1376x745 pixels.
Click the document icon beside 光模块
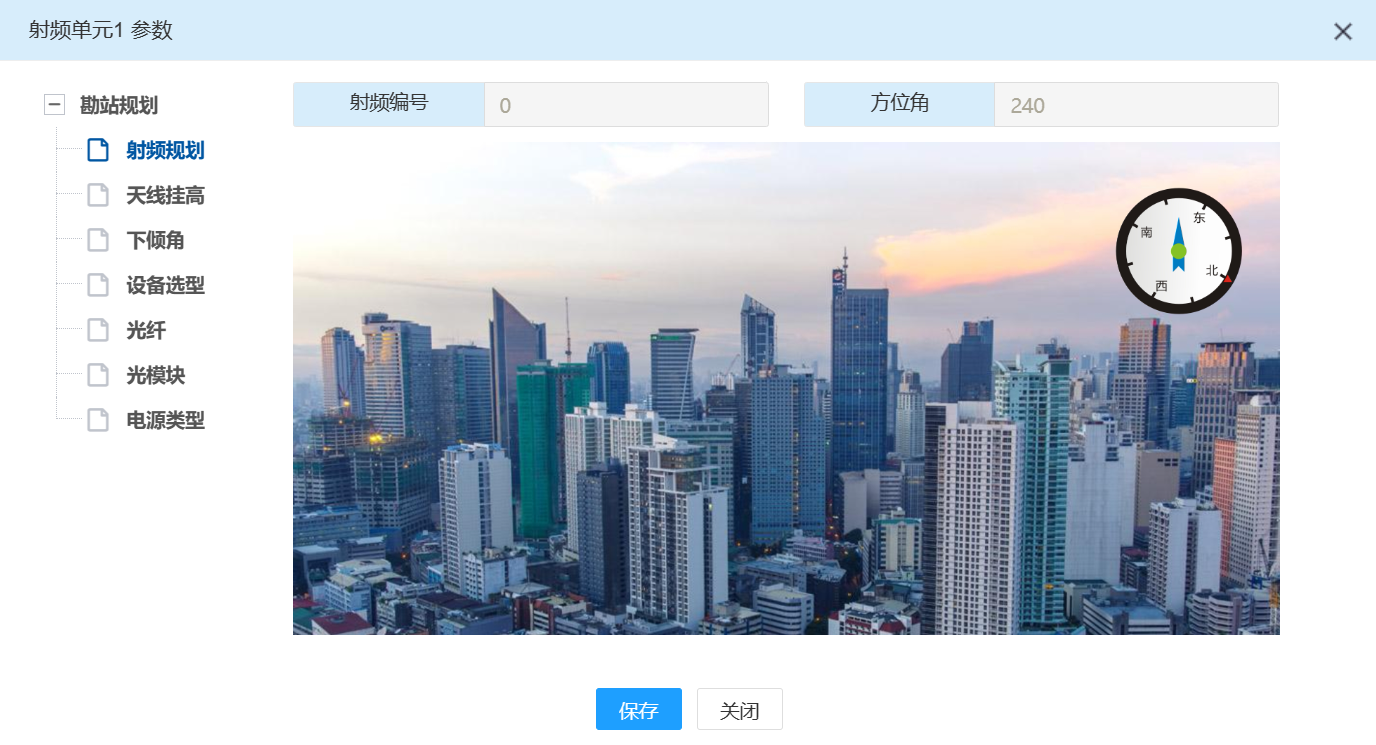tap(98, 375)
